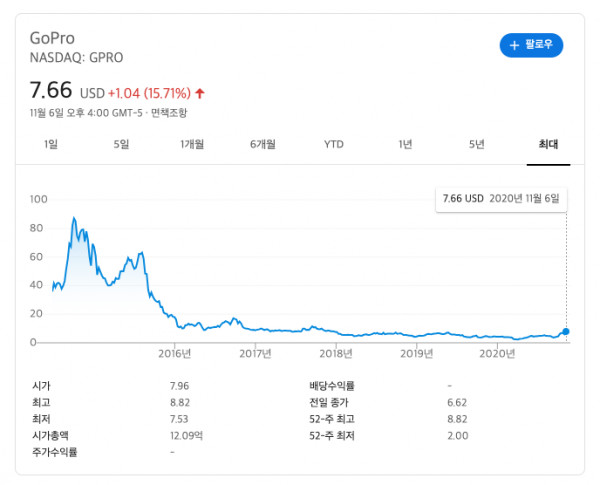Screen dimensions: 600x485
Task: Switch chart to 6개월 range
Action: click(x=263, y=144)
